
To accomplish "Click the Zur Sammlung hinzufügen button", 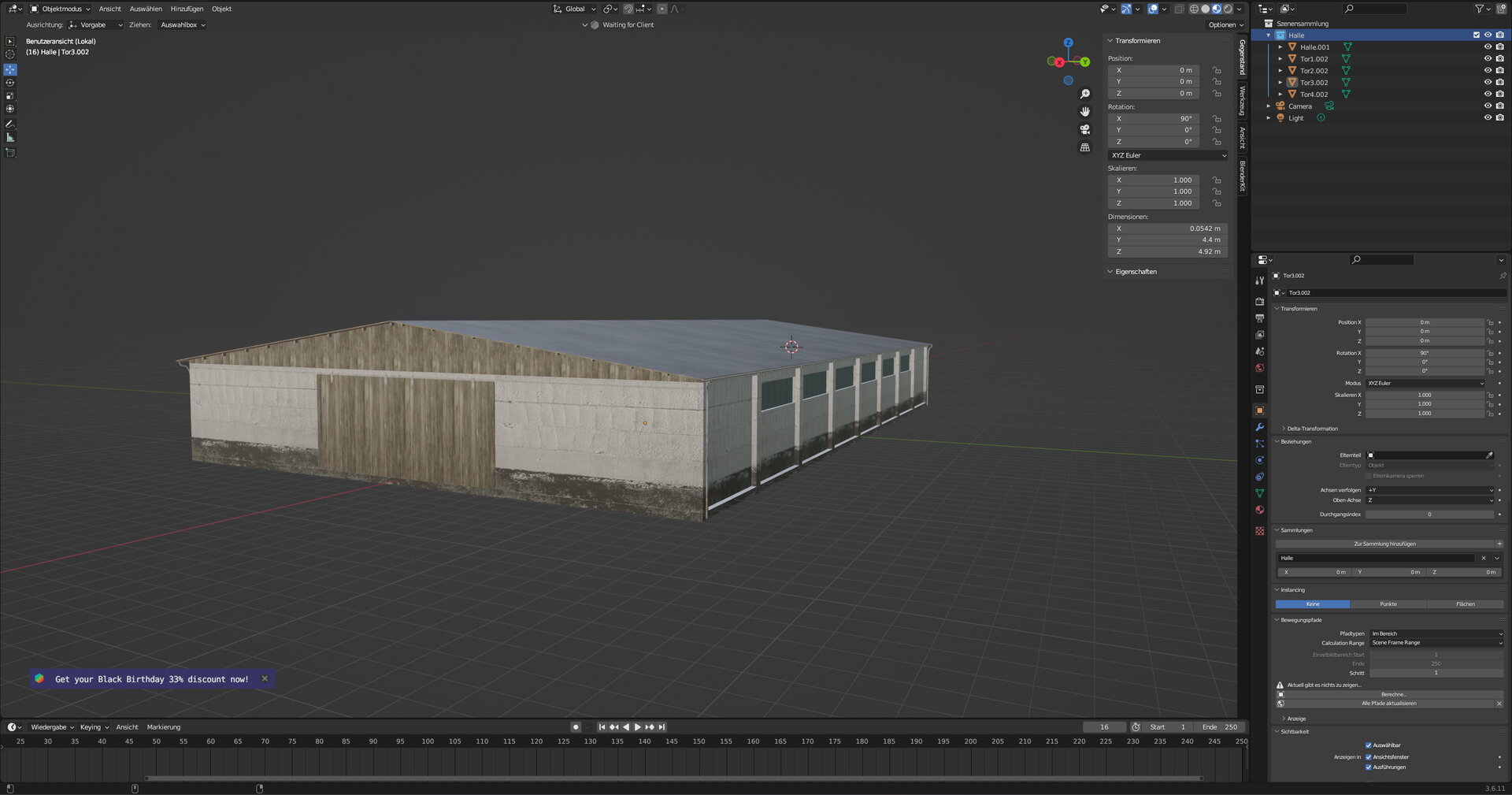I will 1384,544.
